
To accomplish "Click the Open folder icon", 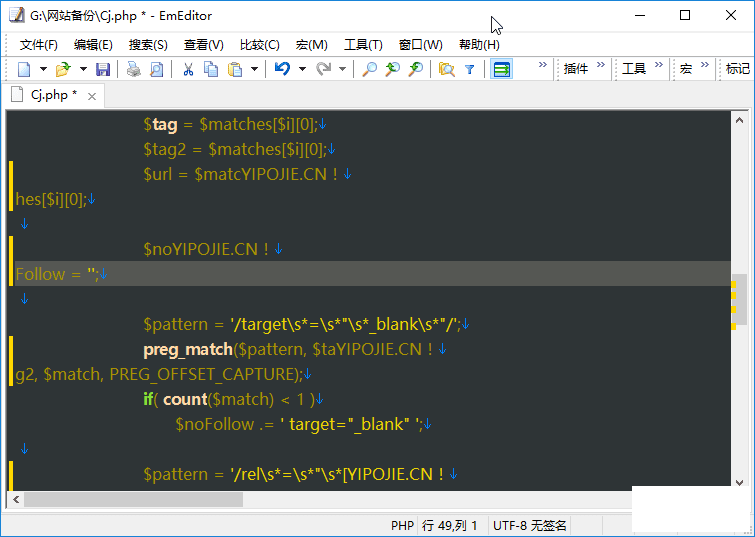I will tap(63, 69).
